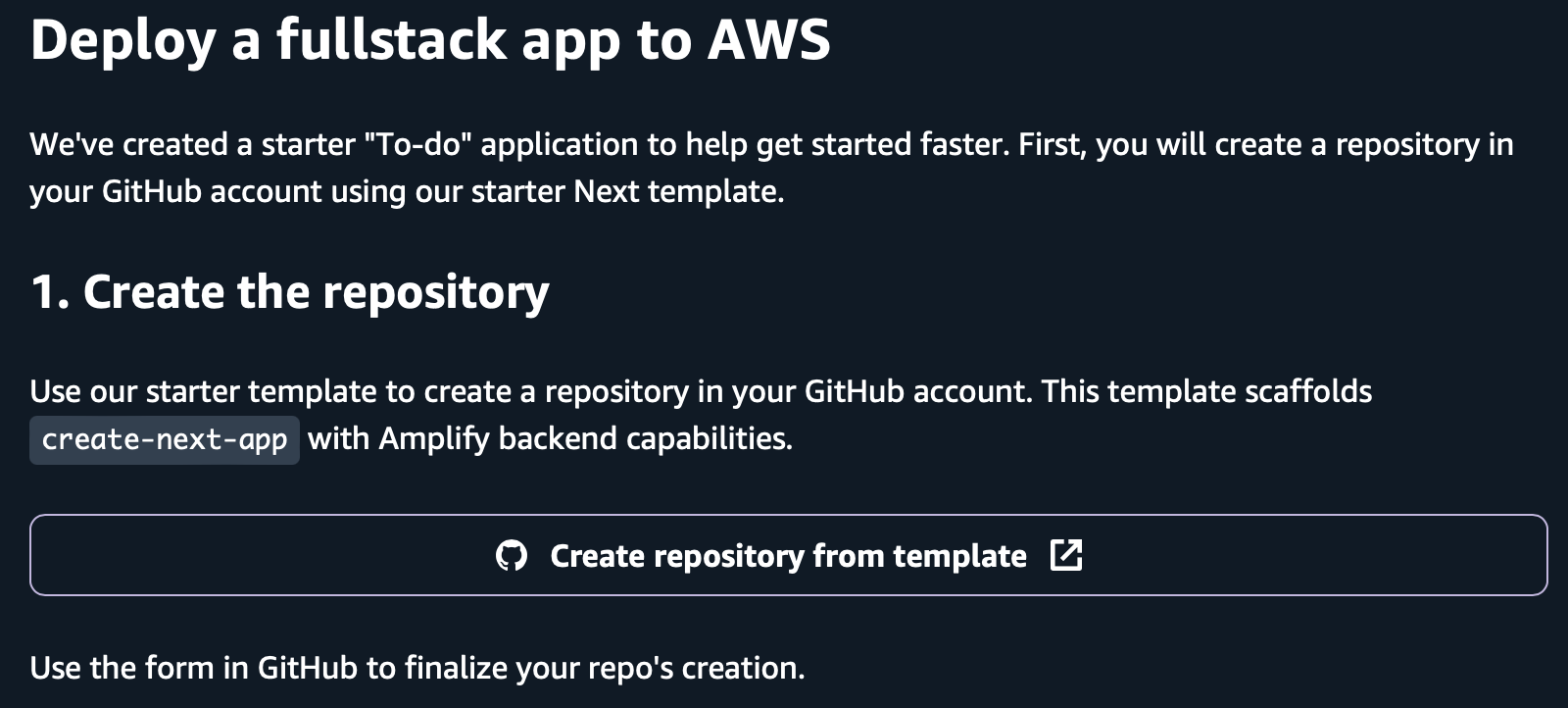Click the external-link glyph right of the label
The height and width of the screenshot is (708, 1568).
(1067, 554)
